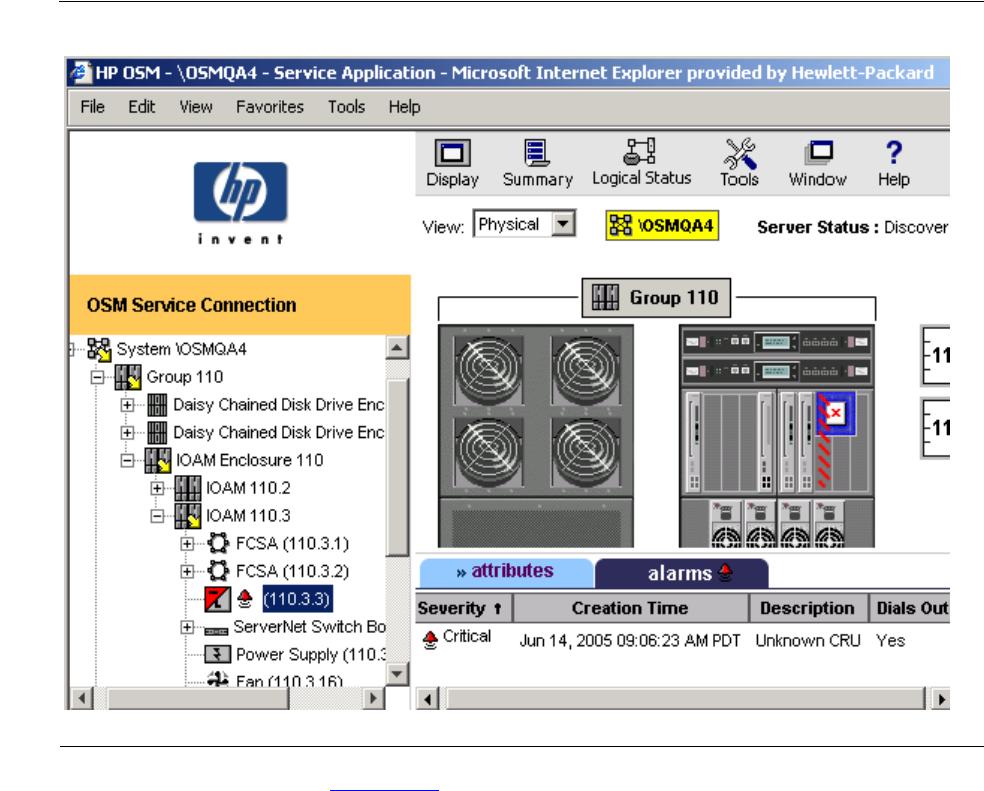This screenshot has width=984, height=791.
Task: Click the tree panel scroll-right arrow
Action: pos(373,698)
